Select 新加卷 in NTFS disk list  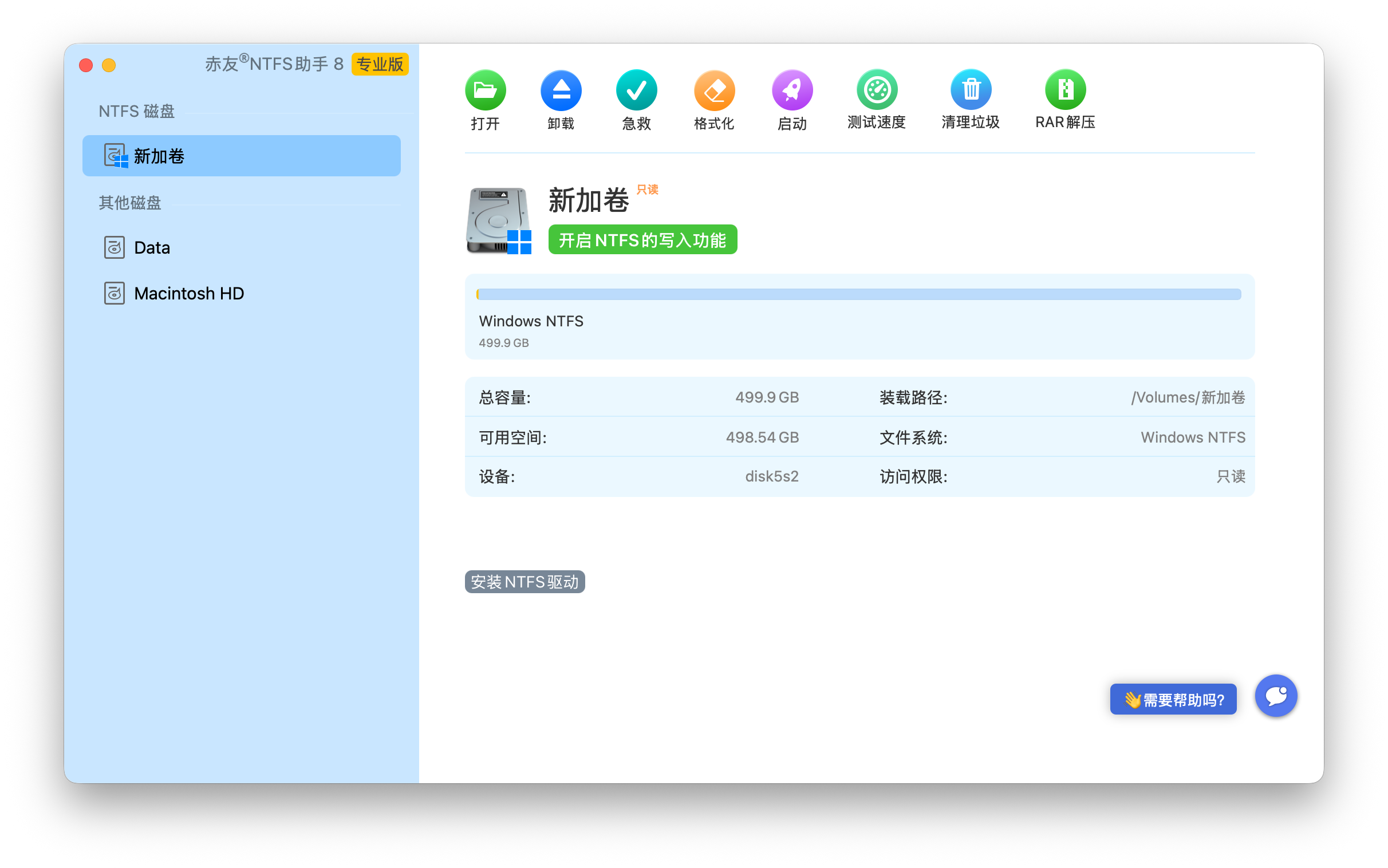(x=242, y=156)
